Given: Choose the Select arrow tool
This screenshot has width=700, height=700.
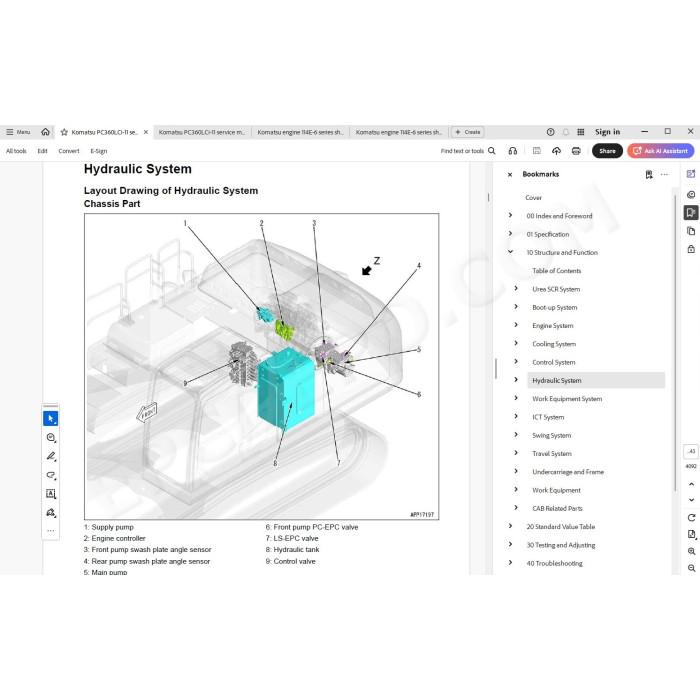Looking at the screenshot, I should (50, 418).
